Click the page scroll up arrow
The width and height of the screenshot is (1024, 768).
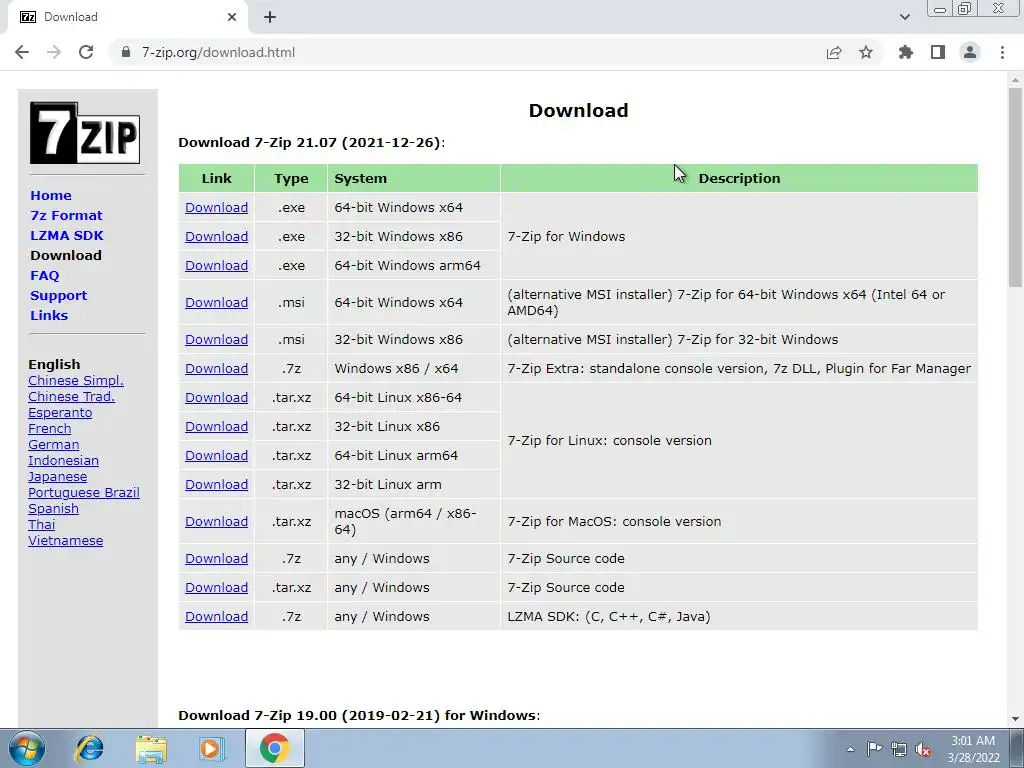click(x=1015, y=80)
